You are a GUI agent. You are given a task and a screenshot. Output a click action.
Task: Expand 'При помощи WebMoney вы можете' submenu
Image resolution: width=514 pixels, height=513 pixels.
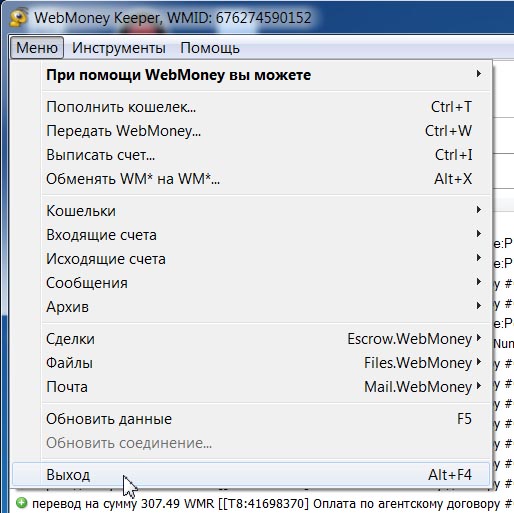pos(251,75)
